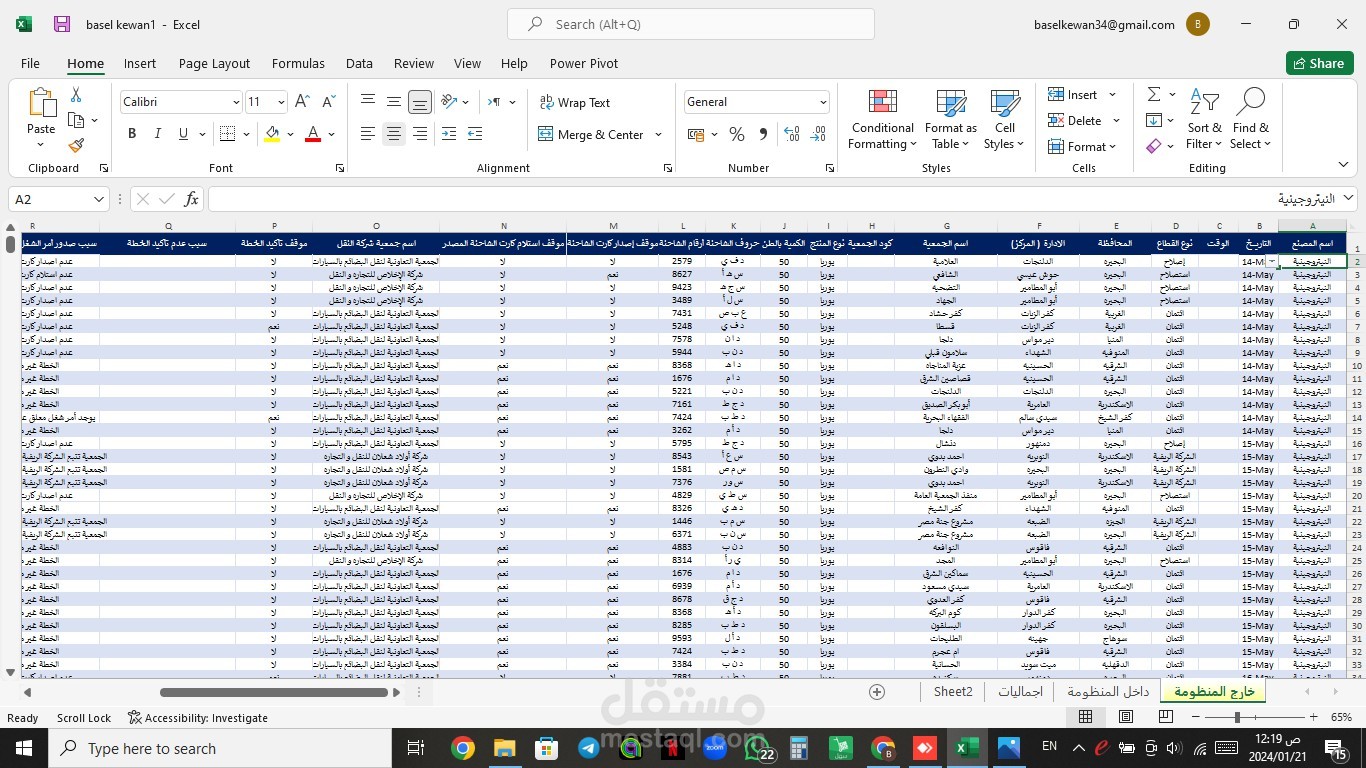Open Merge & Center dropdown arrow
The image size is (1366, 768).
point(658,134)
